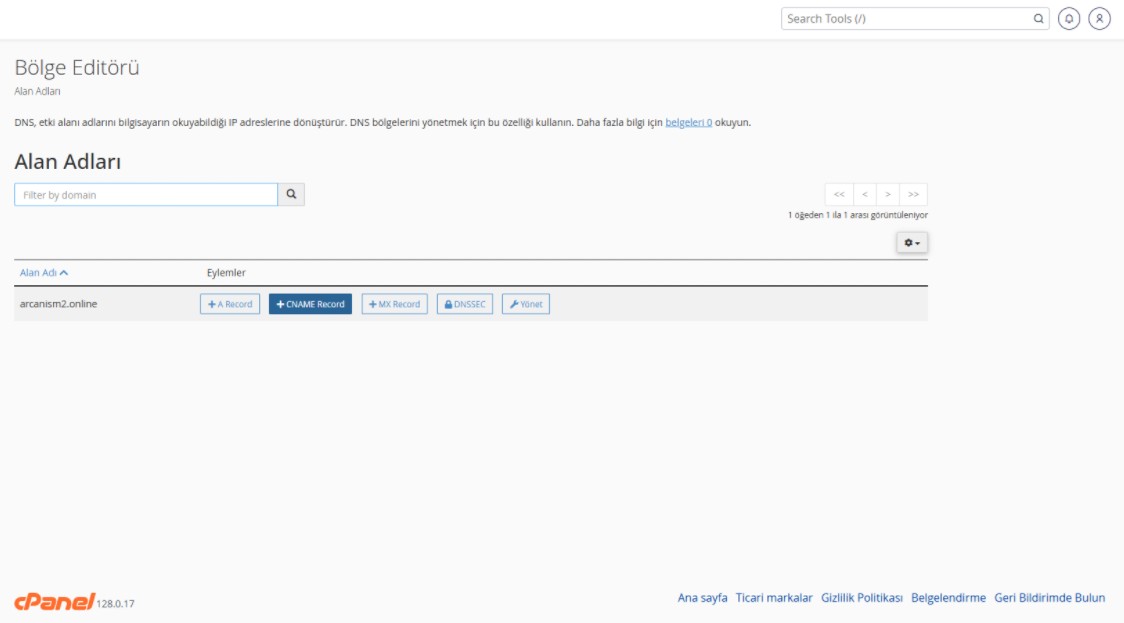Add an MX Record for the domain
1124x623 pixels.
click(x=394, y=304)
